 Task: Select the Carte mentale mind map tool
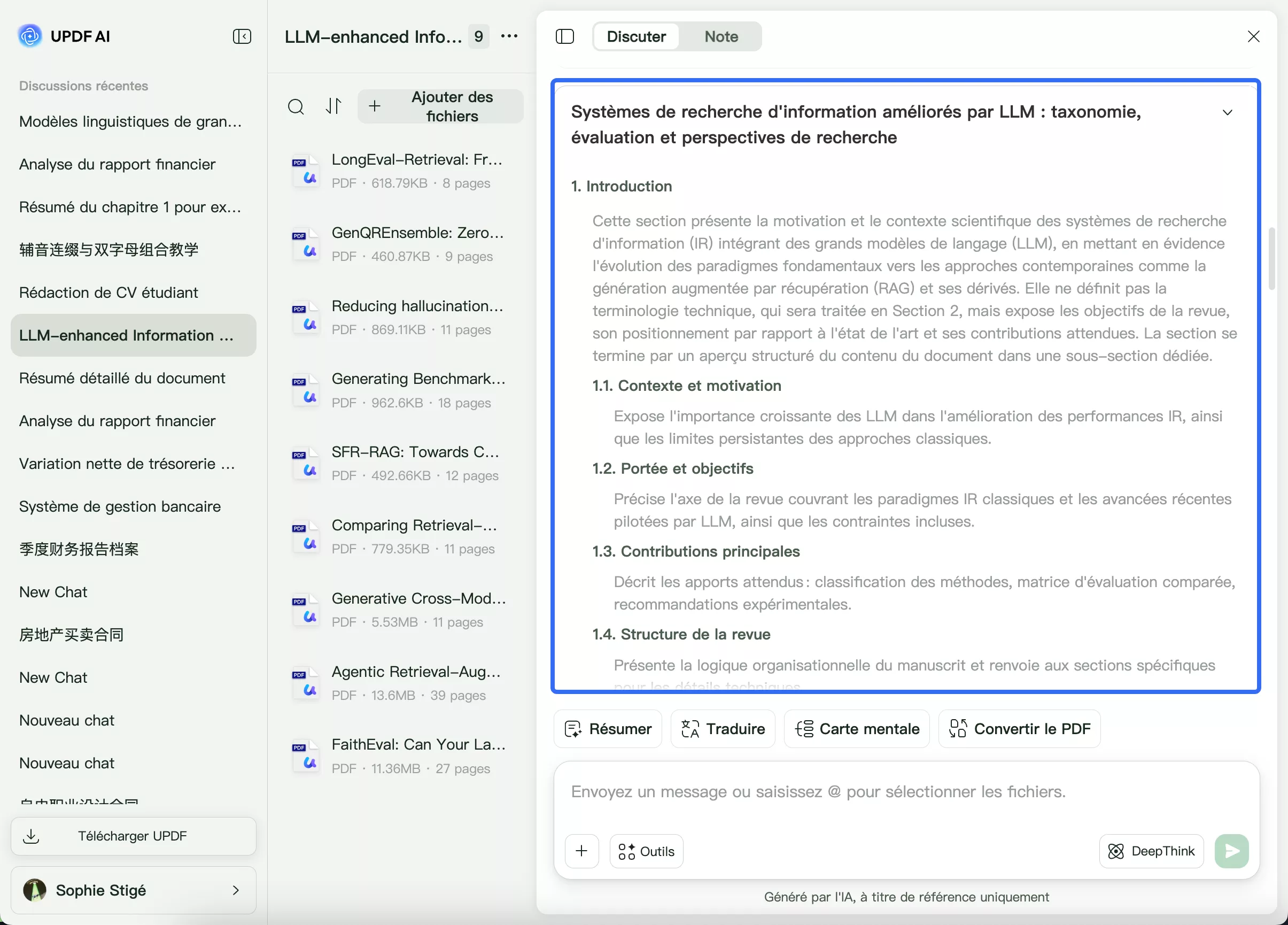coord(856,729)
